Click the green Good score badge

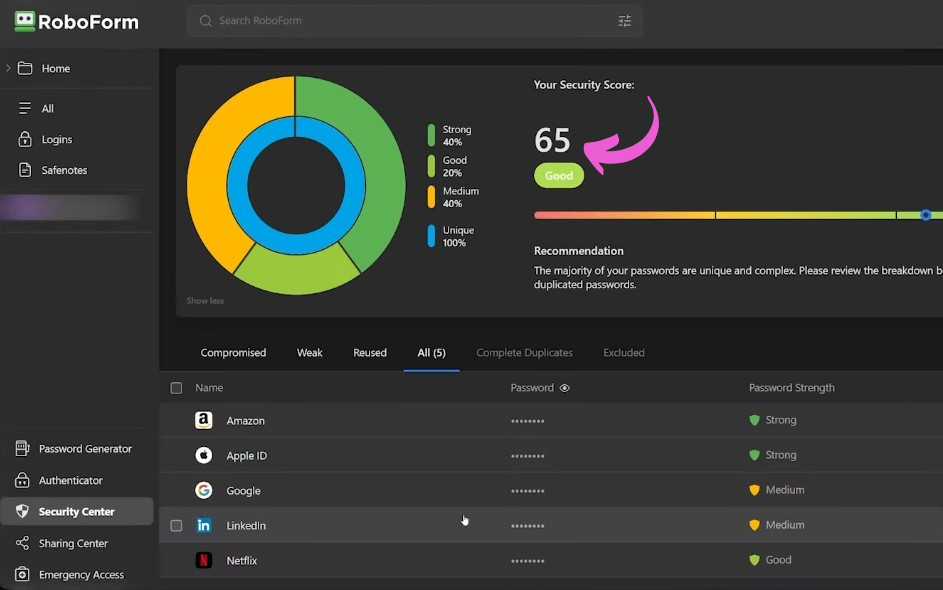tap(559, 176)
